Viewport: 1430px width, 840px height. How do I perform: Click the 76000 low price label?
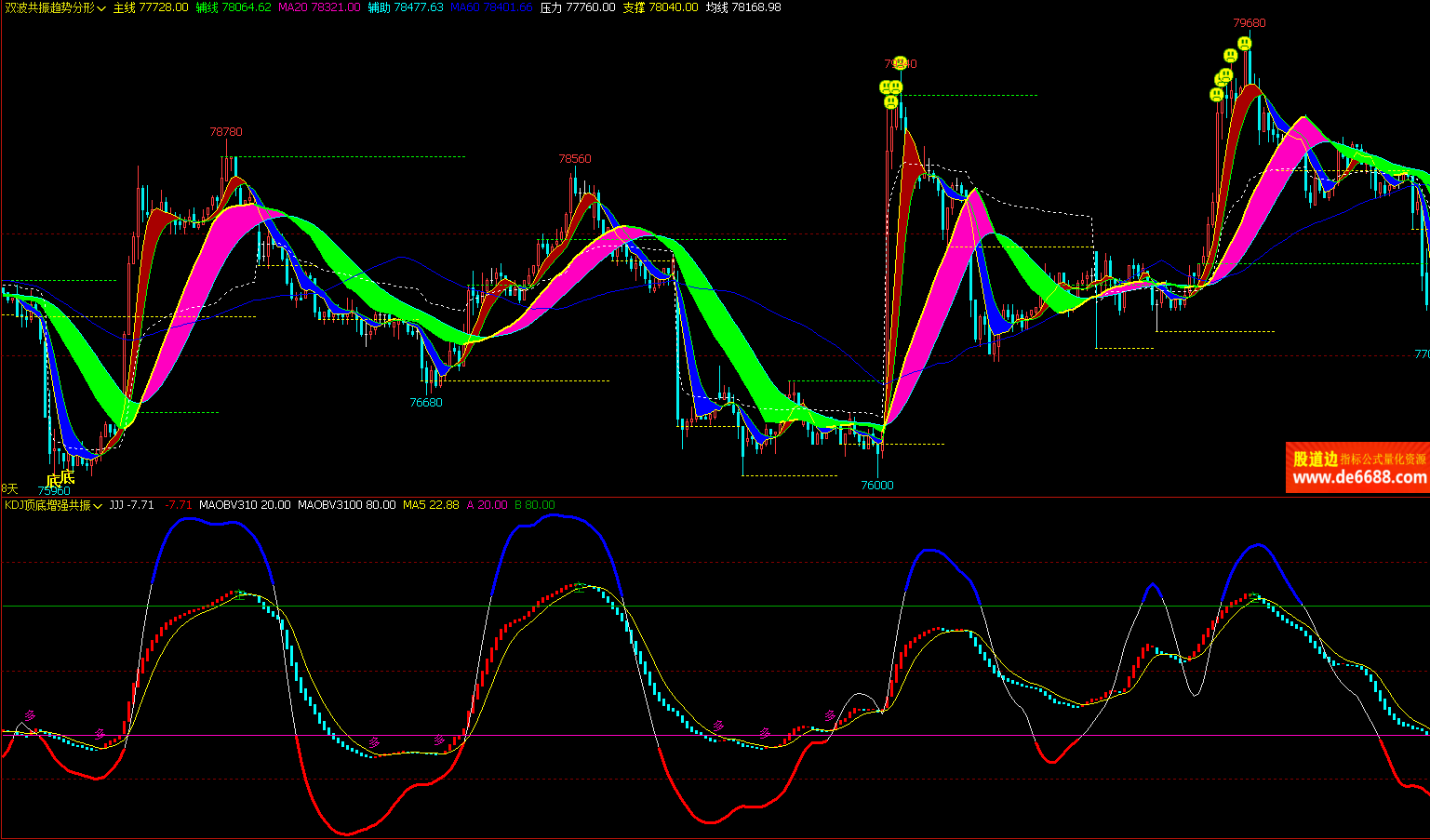(x=876, y=485)
